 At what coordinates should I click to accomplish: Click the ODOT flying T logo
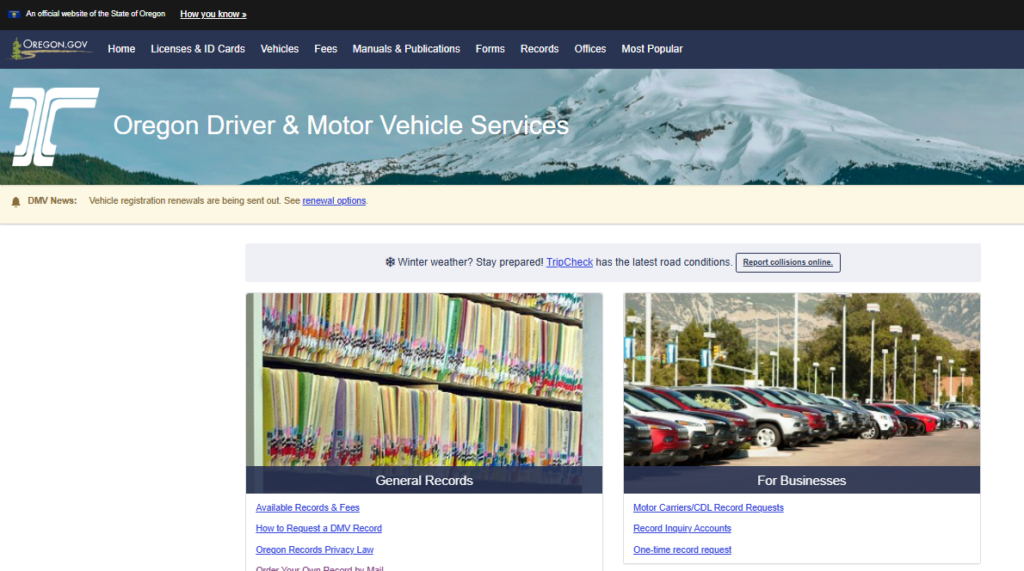(x=54, y=126)
